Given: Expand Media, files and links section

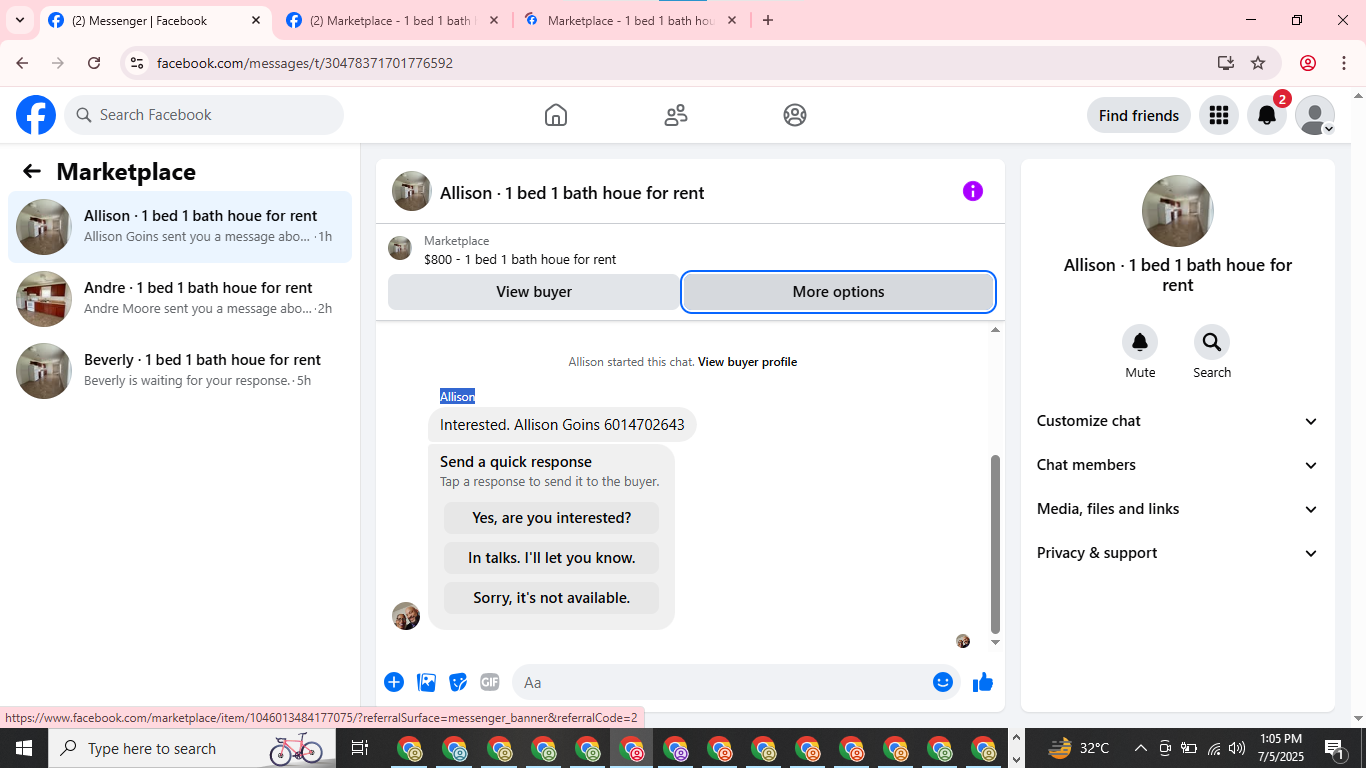Looking at the screenshot, I should 1177,509.
